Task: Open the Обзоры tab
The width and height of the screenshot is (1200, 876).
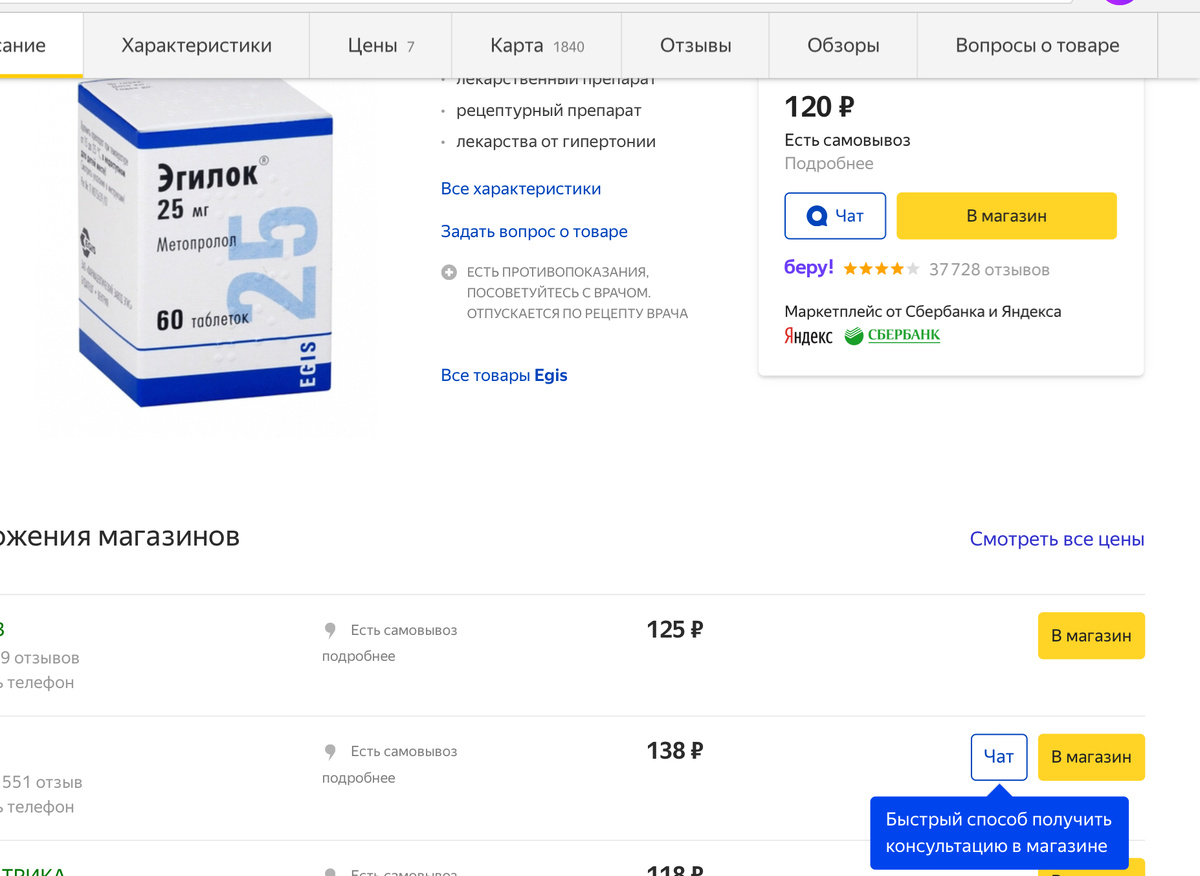Action: (843, 45)
